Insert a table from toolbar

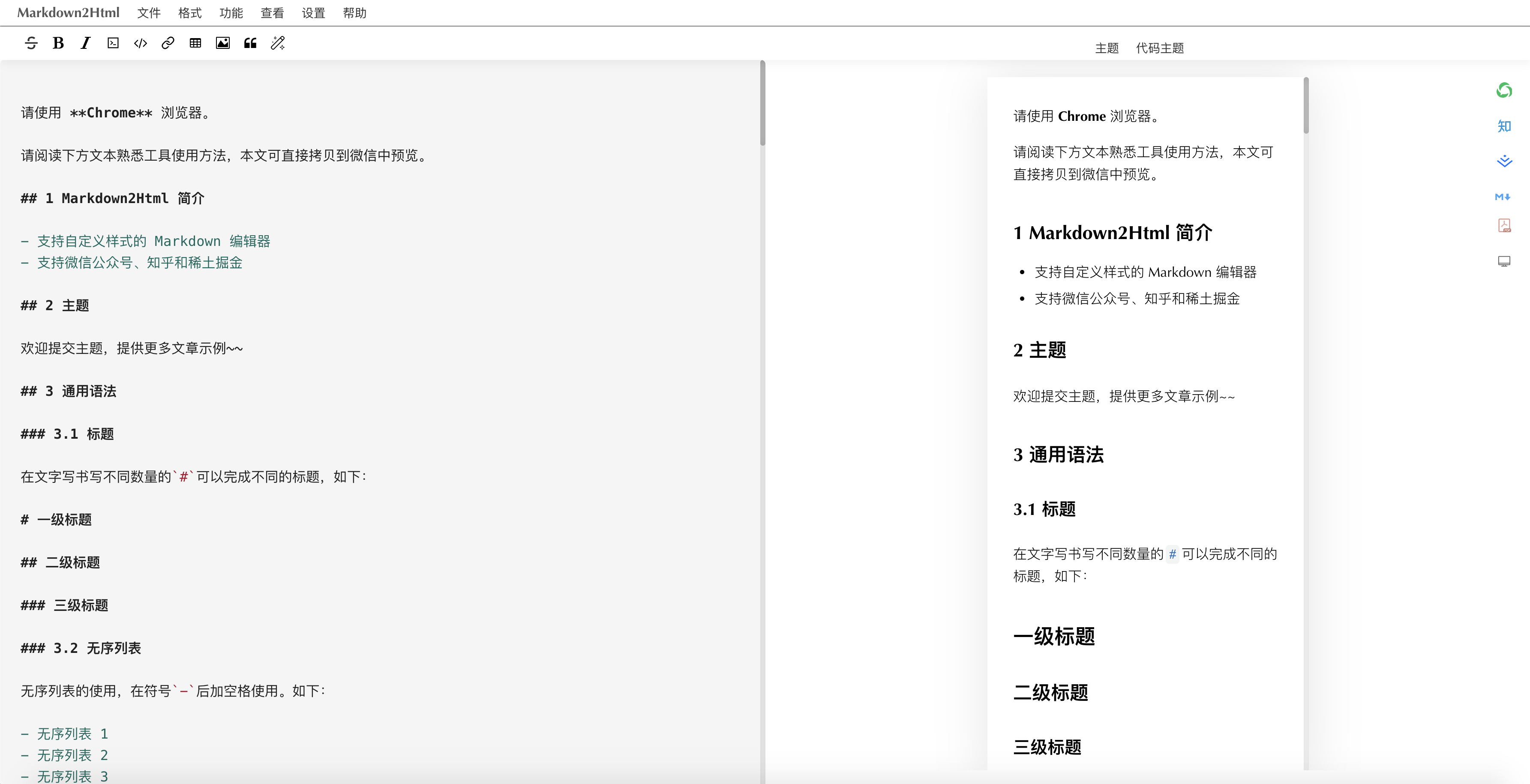coord(195,43)
